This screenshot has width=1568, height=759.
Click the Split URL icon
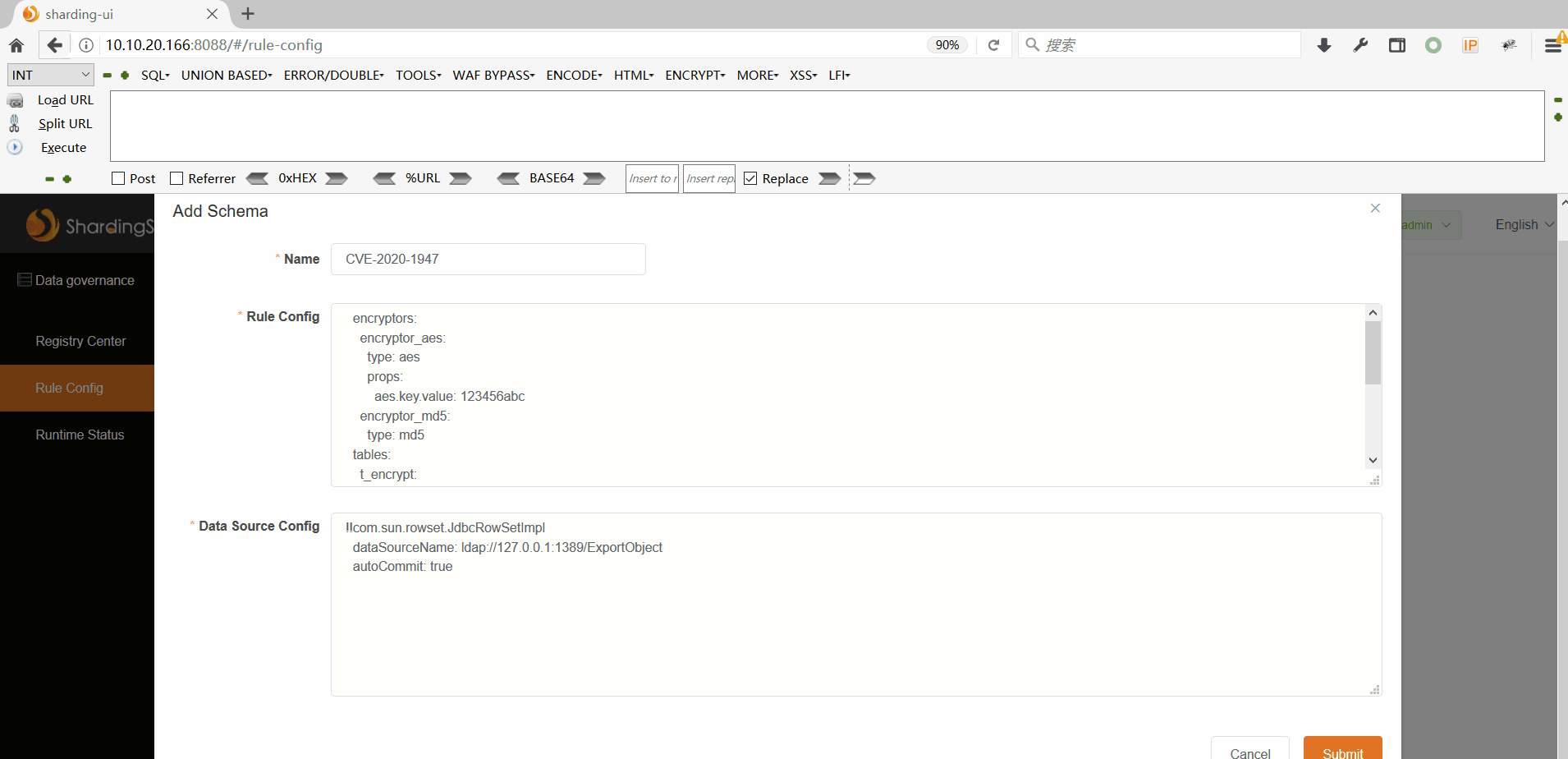(x=14, y=123)
